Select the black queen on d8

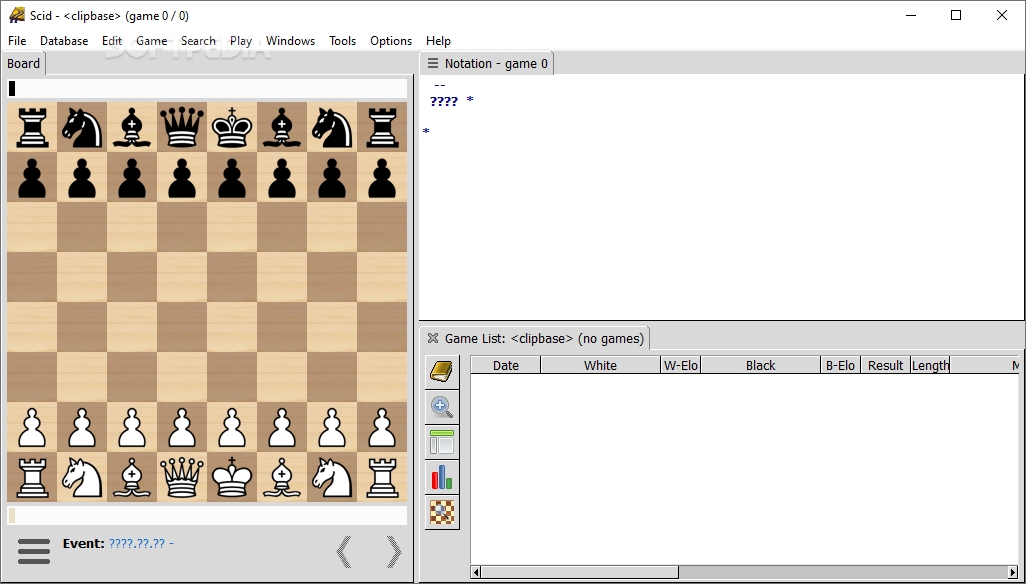tap(182, 127)
